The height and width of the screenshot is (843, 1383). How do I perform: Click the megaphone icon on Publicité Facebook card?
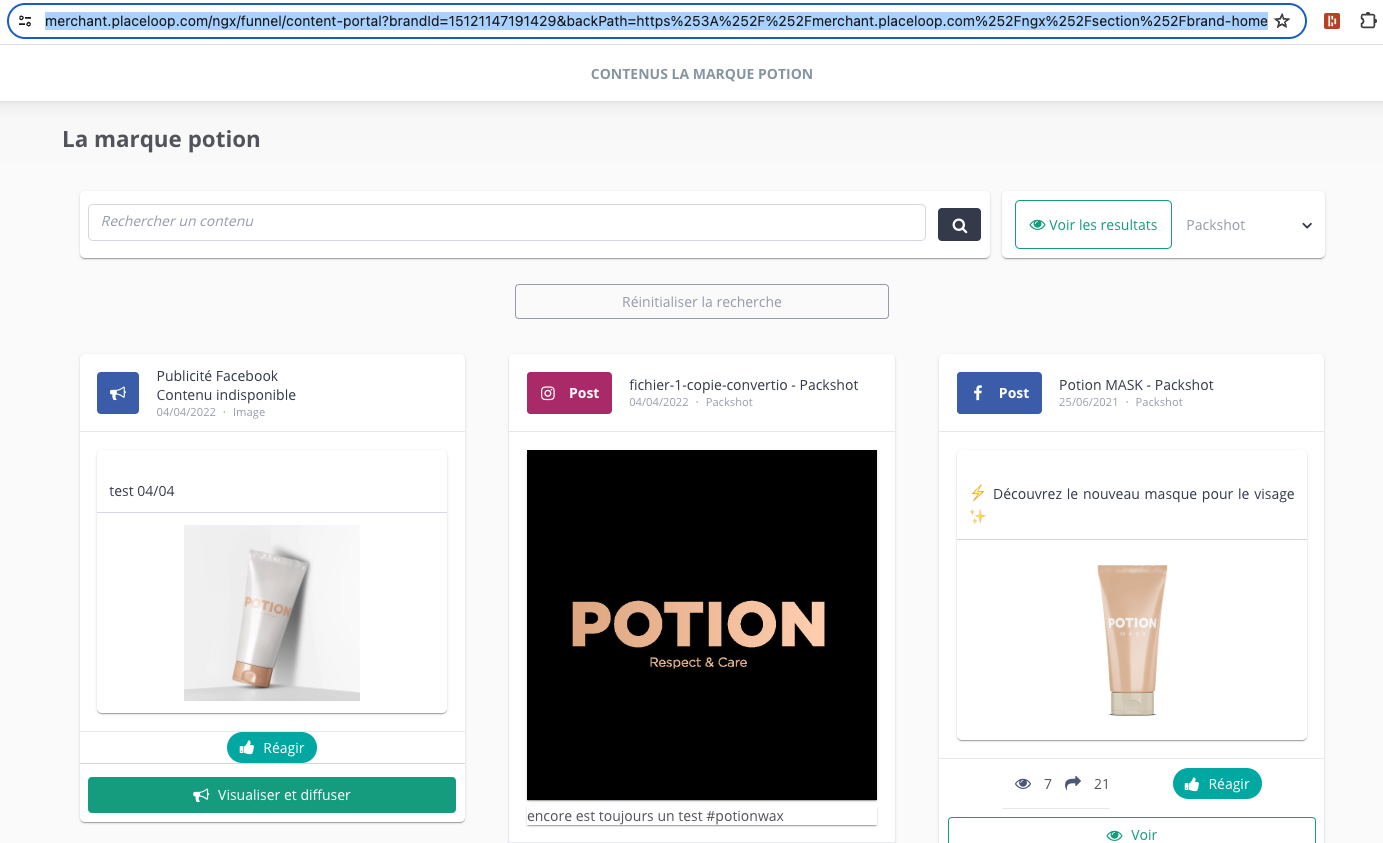pos(118,393)
